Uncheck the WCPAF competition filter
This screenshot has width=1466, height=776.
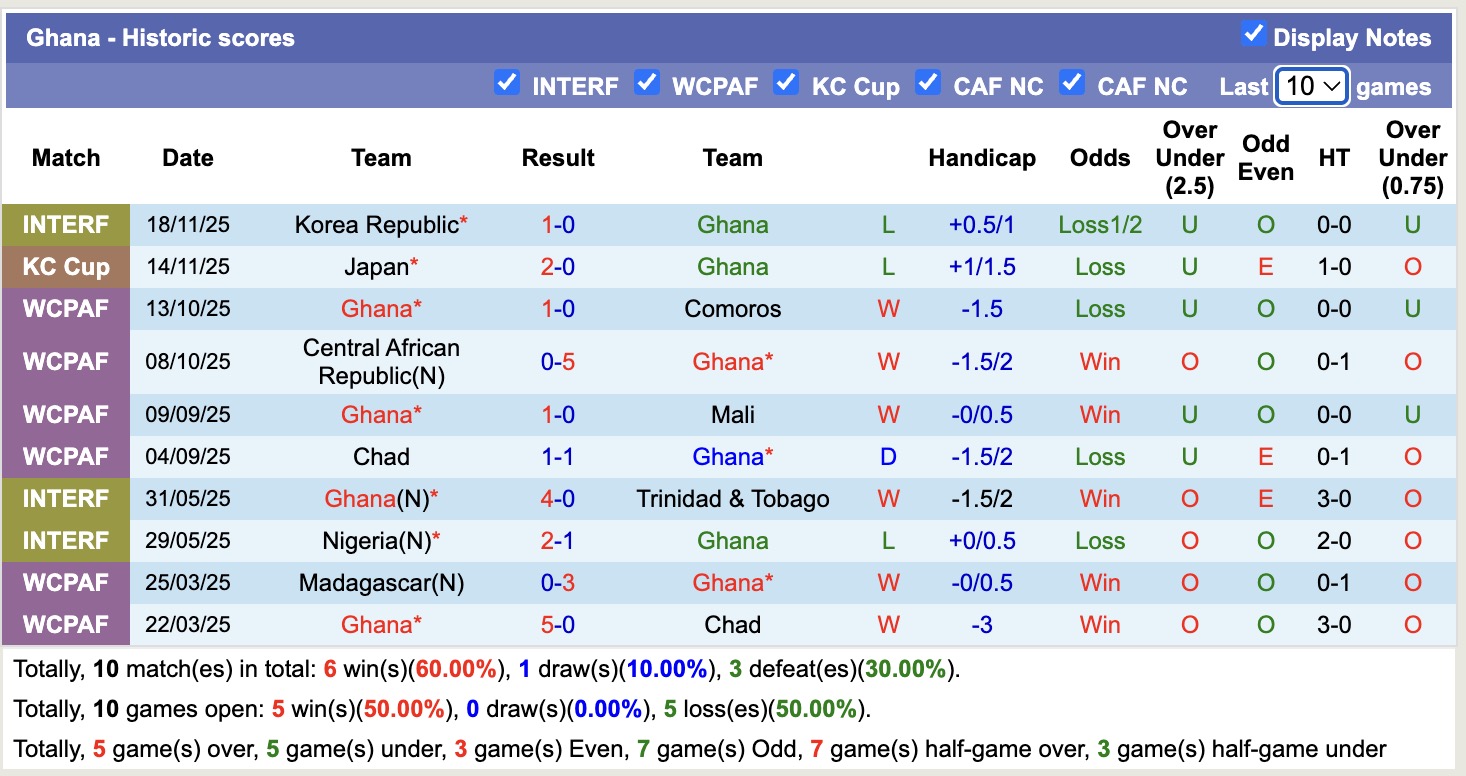point(647,83)
